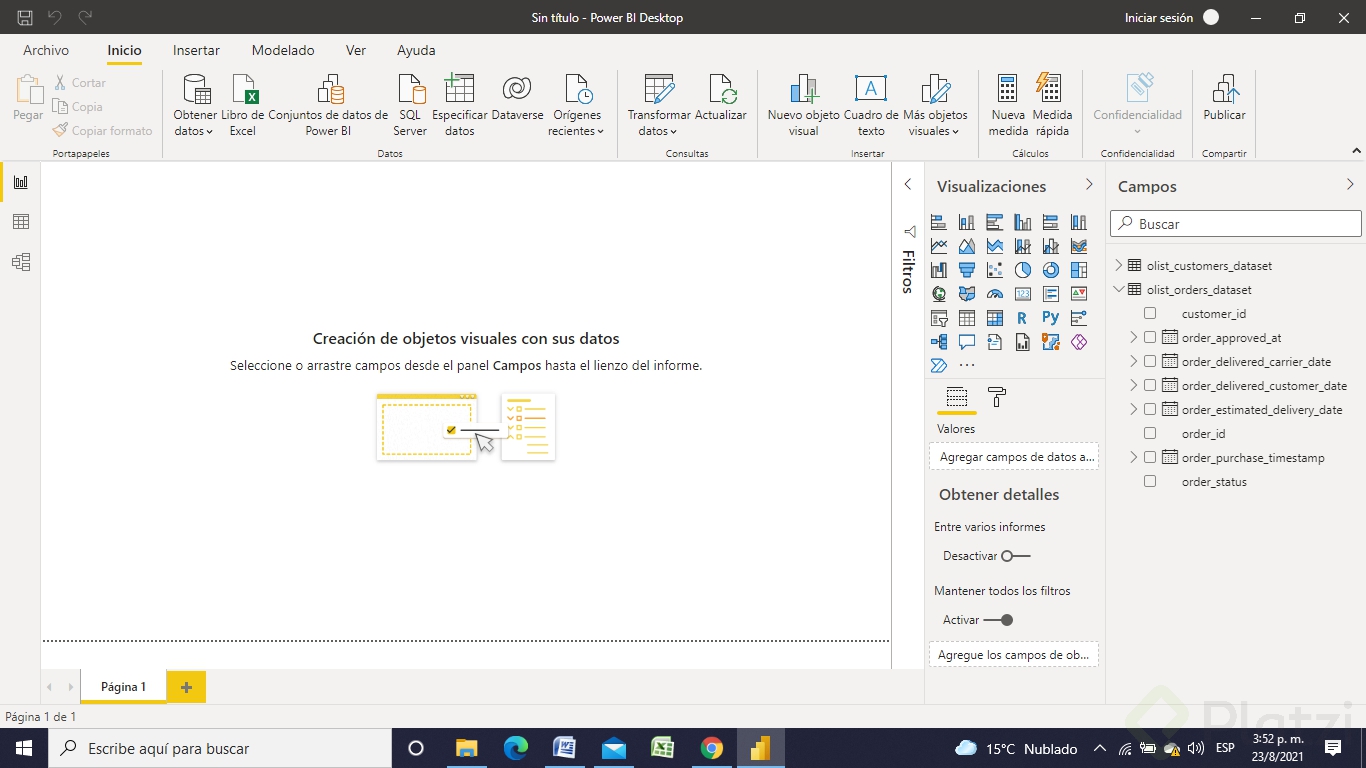1366x768 pixels.
Task: Open Model view in left sidebar
Action: click(x=21, y=262)
